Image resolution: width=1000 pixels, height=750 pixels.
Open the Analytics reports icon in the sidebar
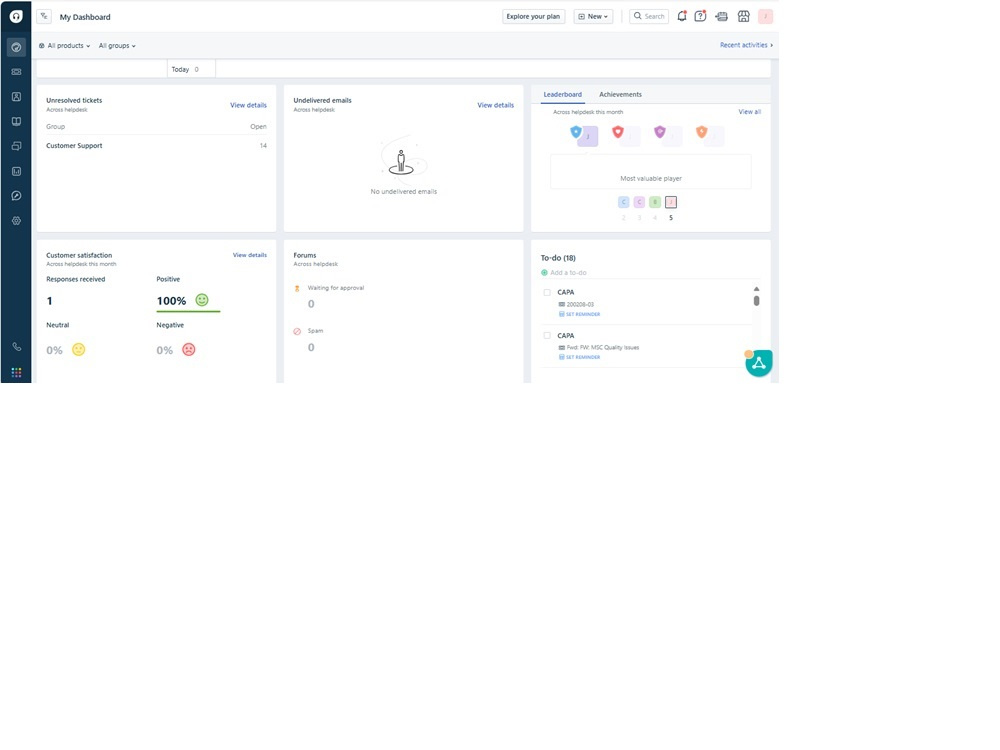coord(17,171)
